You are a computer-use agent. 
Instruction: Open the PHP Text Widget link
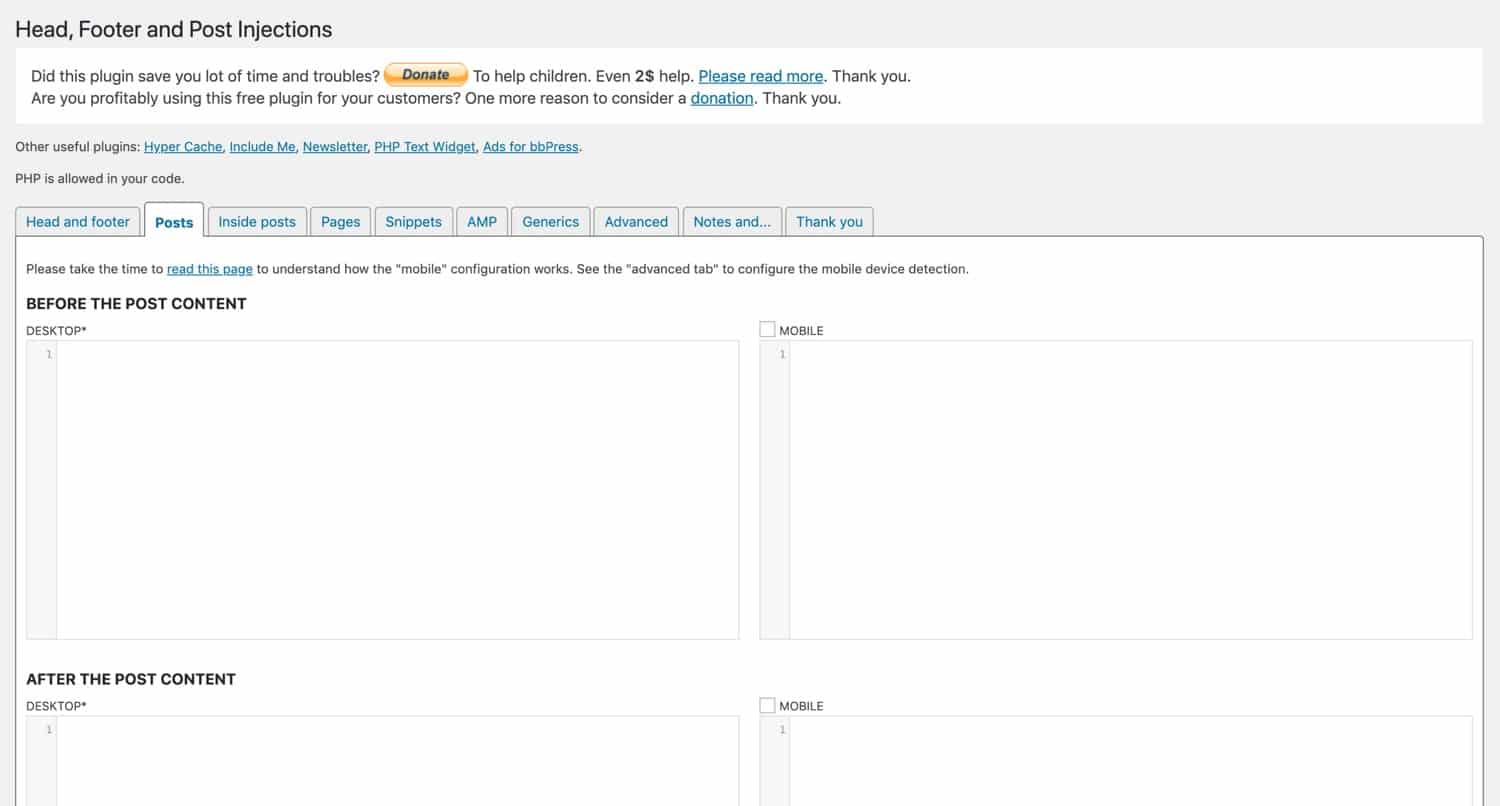click(x=425, y=147)
